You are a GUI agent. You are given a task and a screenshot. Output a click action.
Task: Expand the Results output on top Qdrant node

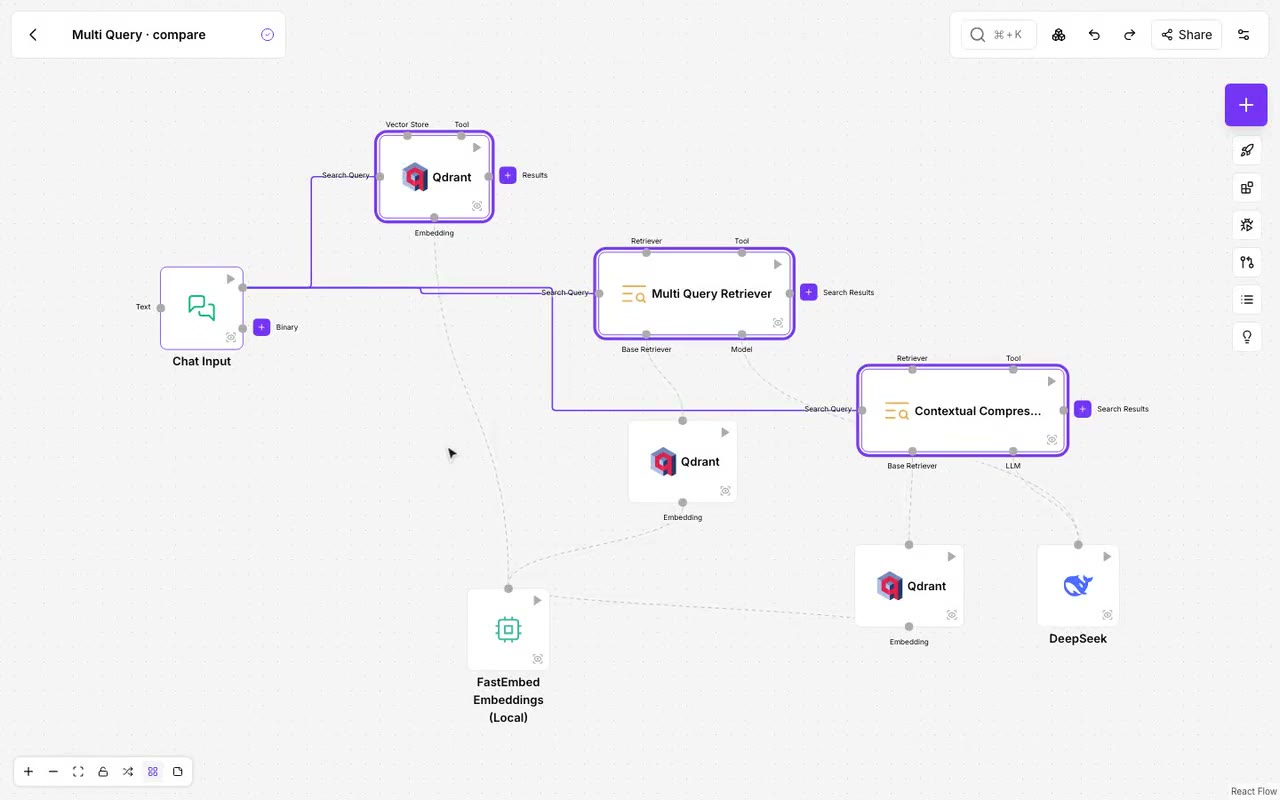coord(508,175)
